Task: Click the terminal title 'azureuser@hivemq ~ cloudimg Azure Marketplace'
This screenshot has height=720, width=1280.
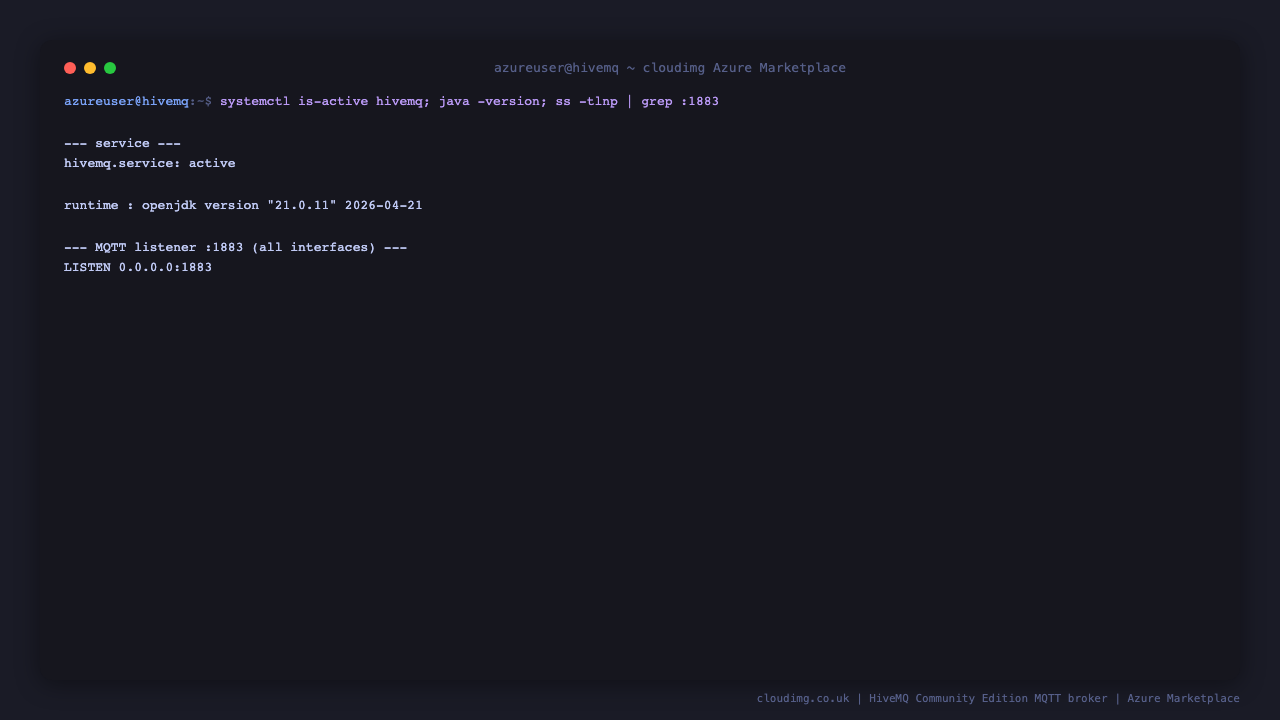Action: coord(670,68)
